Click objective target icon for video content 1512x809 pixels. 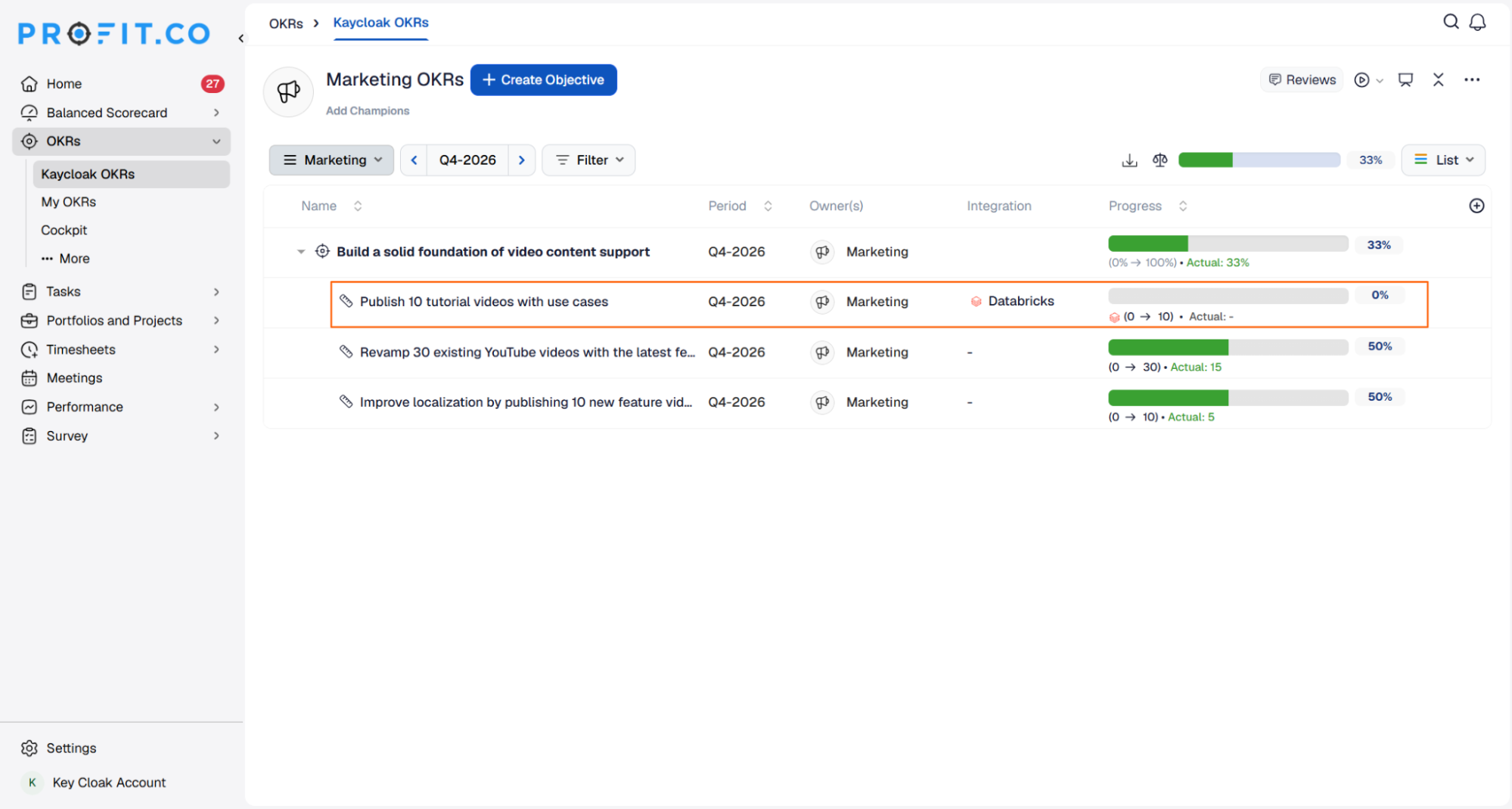click(x=322, y=251)
